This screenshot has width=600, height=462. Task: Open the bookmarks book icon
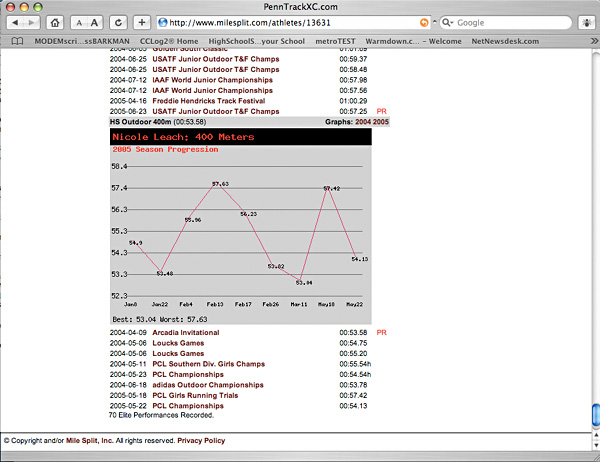[x=17, y=41]
